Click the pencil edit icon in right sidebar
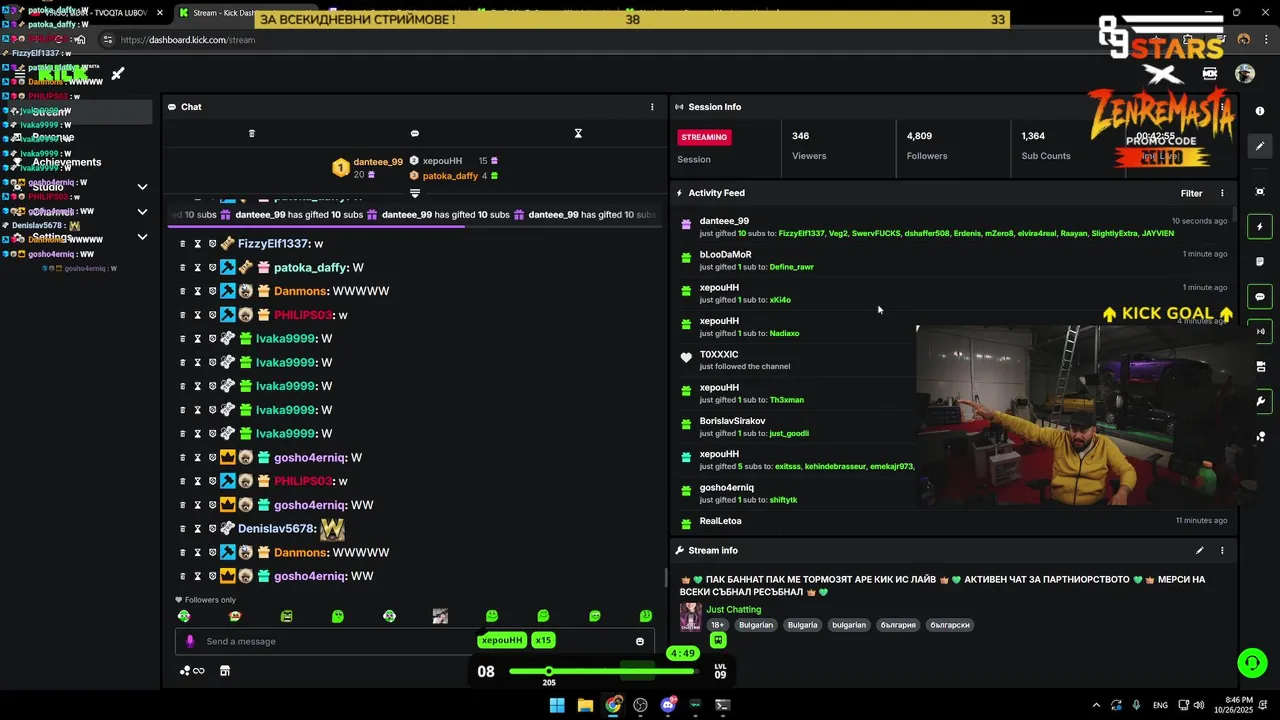The height and width of the screenshot is (720, 1280). click(1260, 146)
